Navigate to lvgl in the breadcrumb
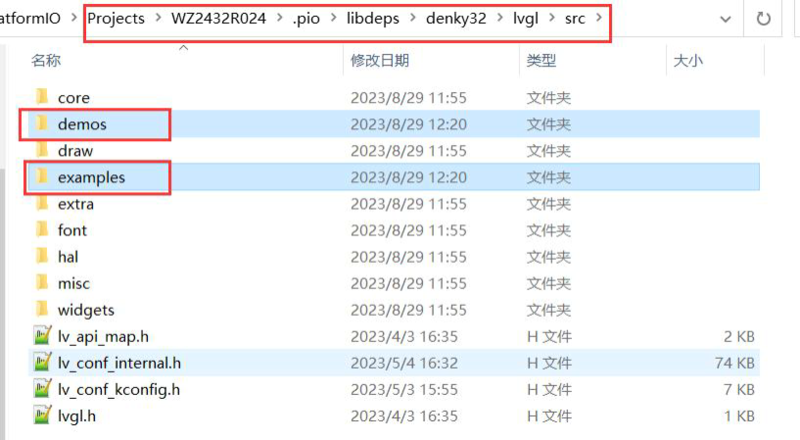This screenshot has width=800, height=440. pyautogui.click(x=526, y=18)
